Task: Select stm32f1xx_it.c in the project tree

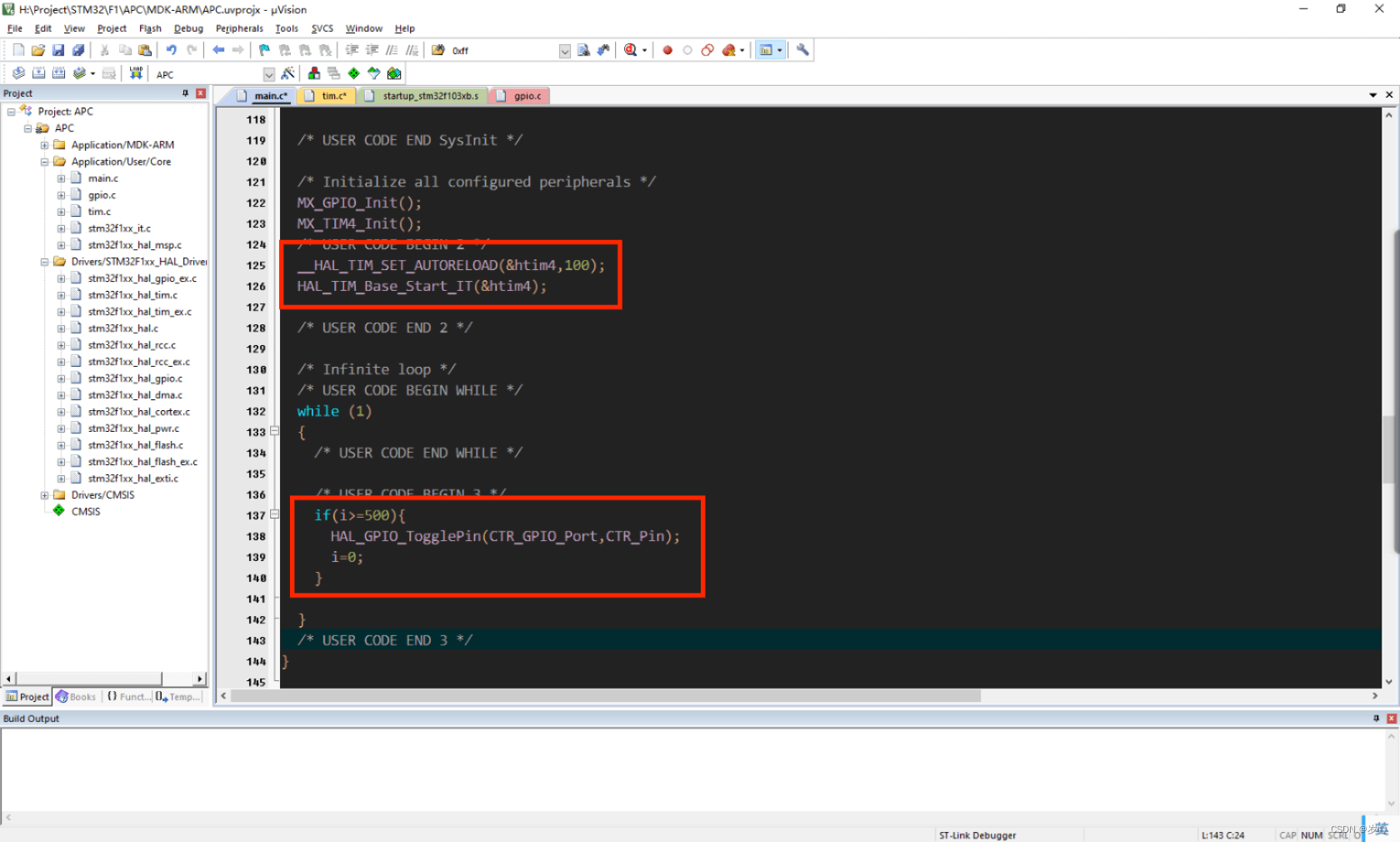Action: [x=119, y=228]
